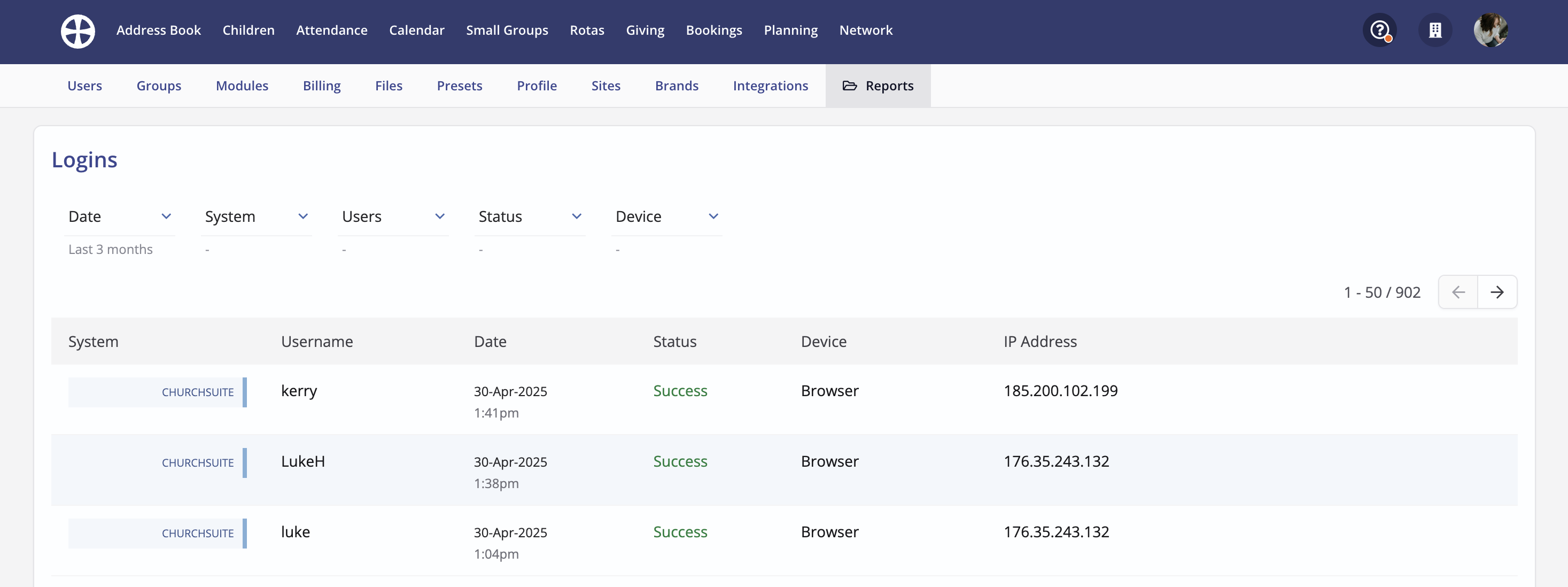Viewport: 1568px width, 587px height.
Task: Click username LukeH in table
Action: point(302,461)
